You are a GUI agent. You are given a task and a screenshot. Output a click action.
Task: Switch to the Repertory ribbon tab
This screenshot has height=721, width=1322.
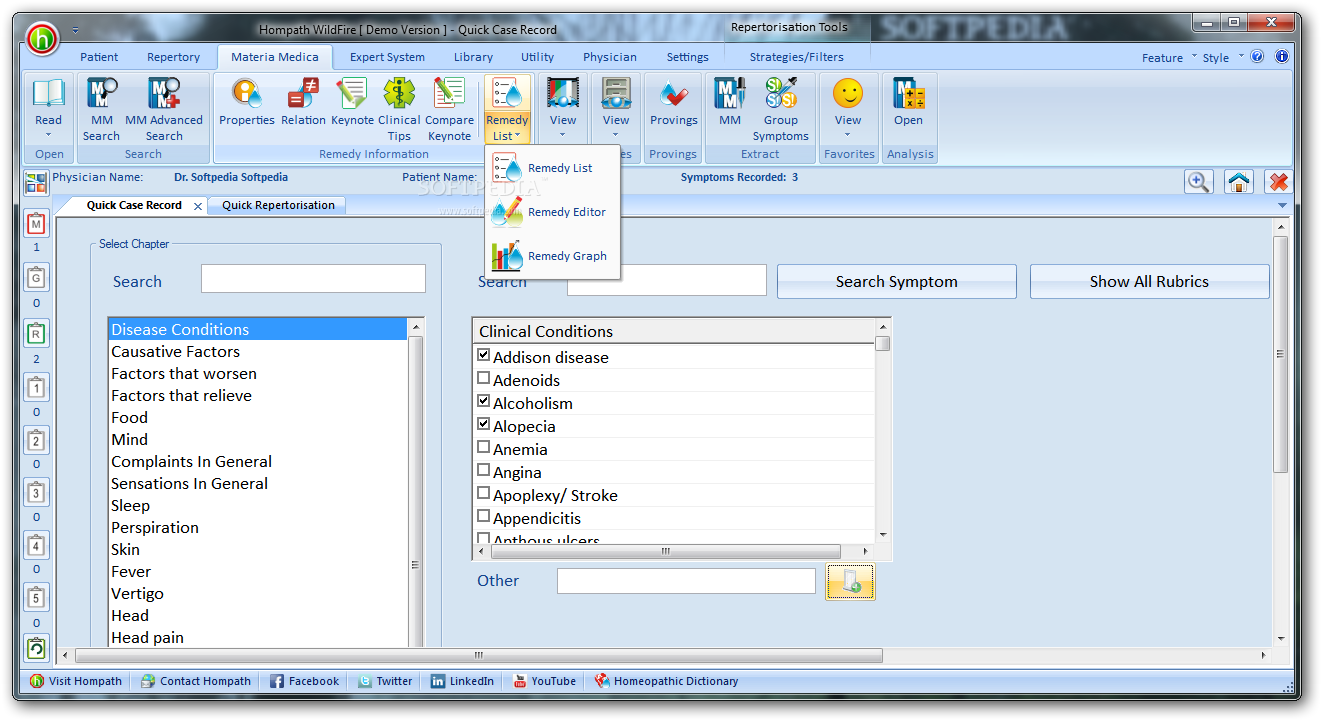pyautogui.click(x=173, y=57)
